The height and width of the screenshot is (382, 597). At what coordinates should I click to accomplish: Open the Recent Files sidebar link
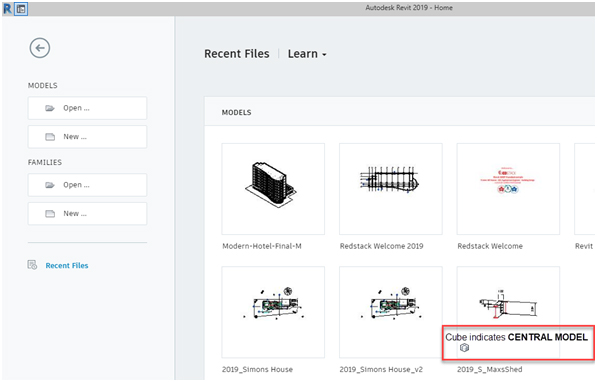click(67, 265)
